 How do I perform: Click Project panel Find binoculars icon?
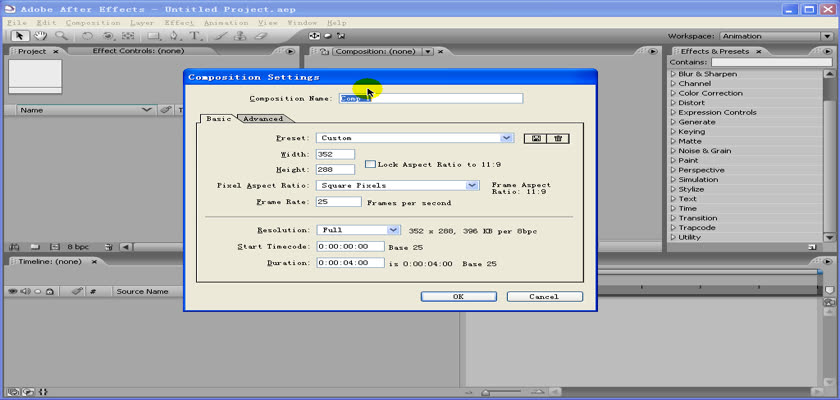[14, 247]
